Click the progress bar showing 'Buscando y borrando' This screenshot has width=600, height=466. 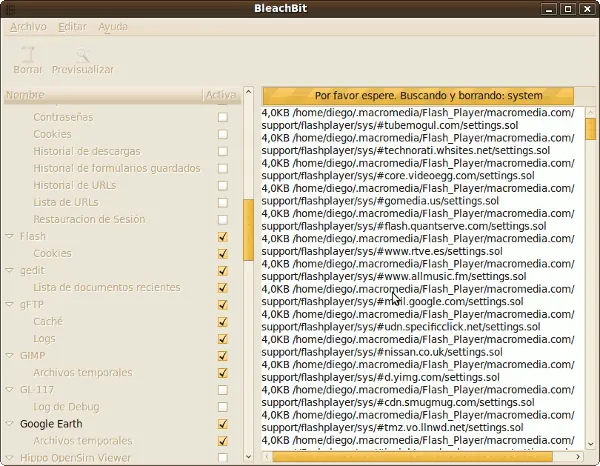(418, 96)
